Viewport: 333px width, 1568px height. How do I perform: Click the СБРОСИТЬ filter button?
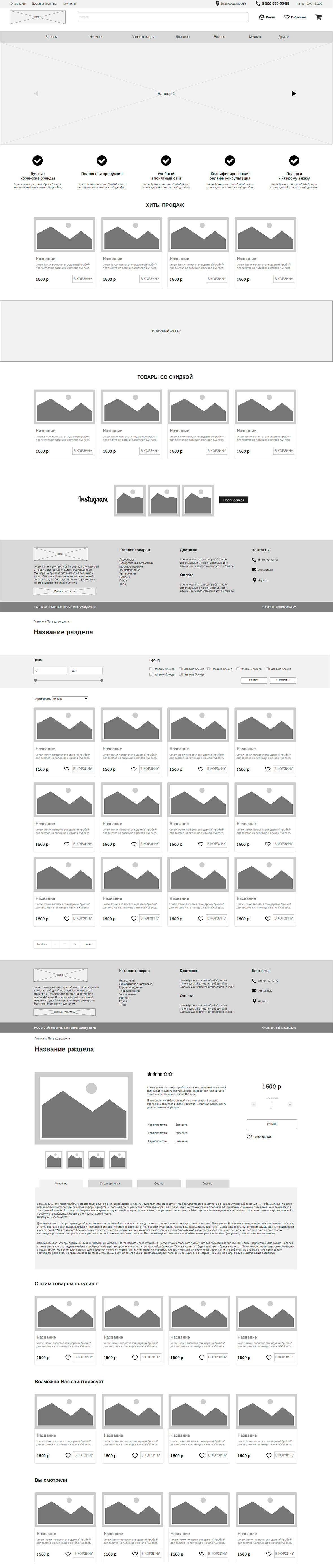[282, 680]
